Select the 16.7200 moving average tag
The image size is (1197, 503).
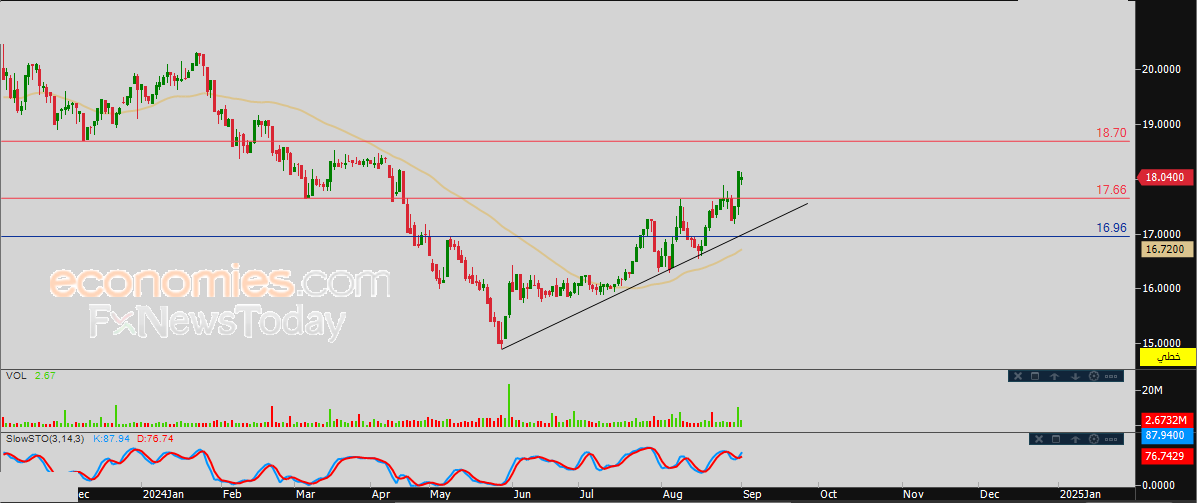[1166, 250]
